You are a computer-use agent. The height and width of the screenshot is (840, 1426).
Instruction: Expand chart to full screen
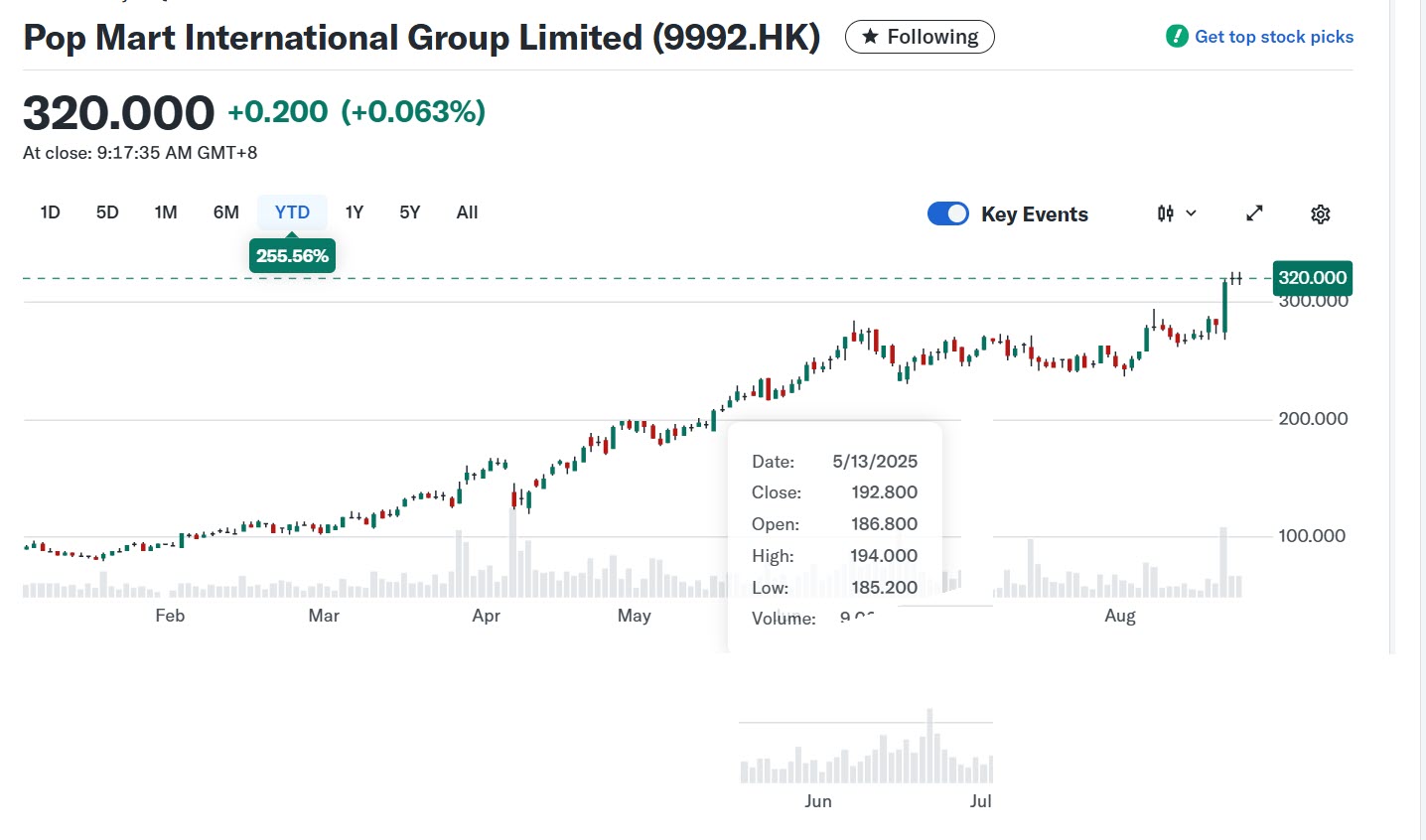click(x=1254, y=213)
